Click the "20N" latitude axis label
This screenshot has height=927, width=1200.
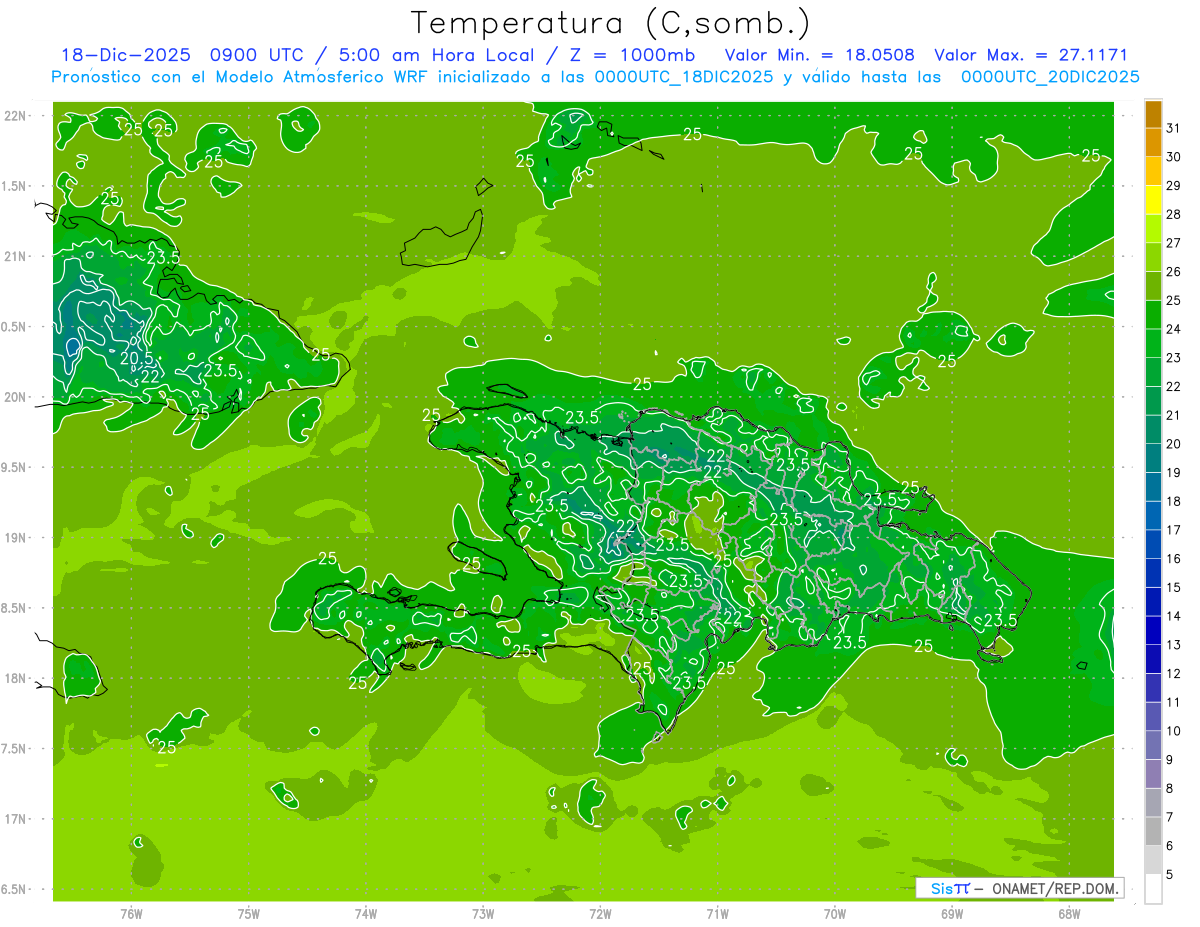pyautogui.click(x=17, y=397)
